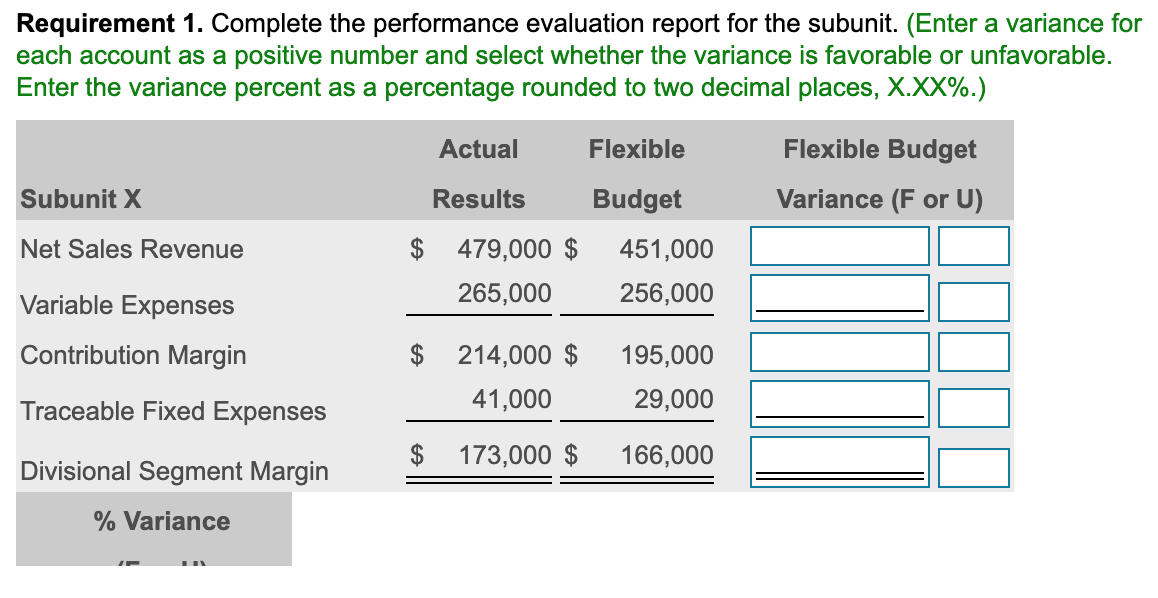Click the Flexible Budget Variance column header
The height and width of the screenshot is (598, 1158).
[x=880, y=173]
